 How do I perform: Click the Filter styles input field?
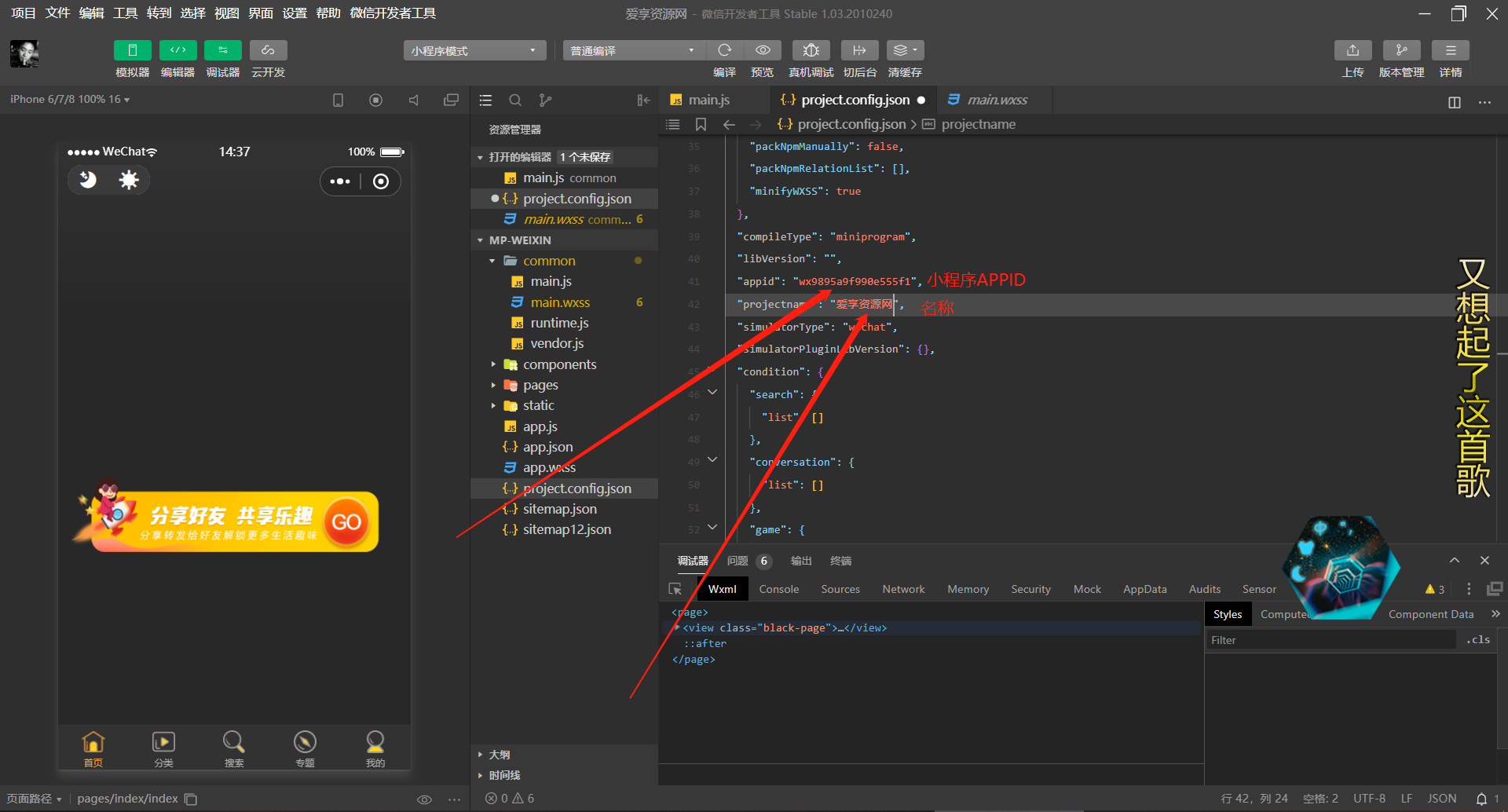pyautogui.click(x=1330, y=640)
